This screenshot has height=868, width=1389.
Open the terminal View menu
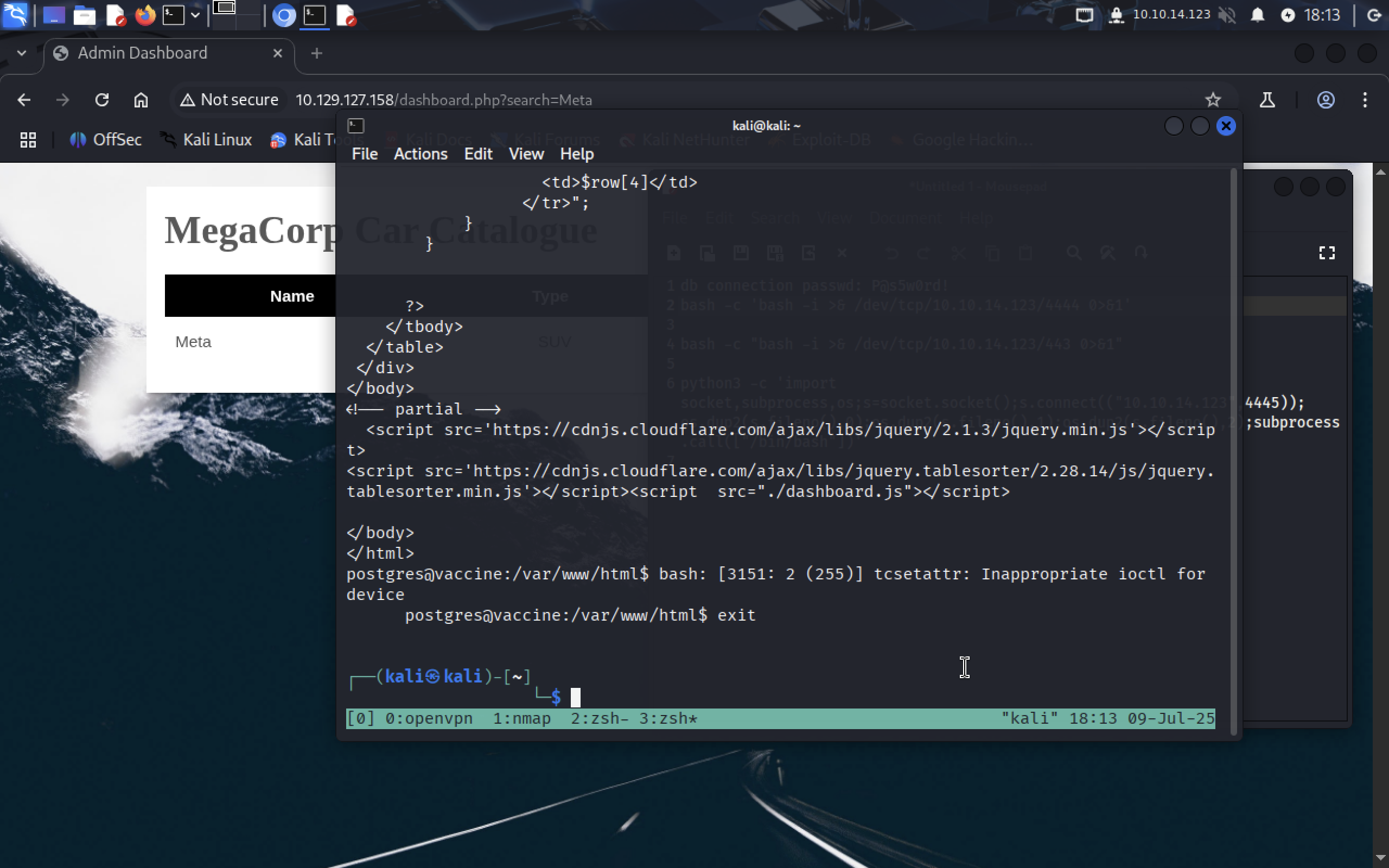pos(526,154)
